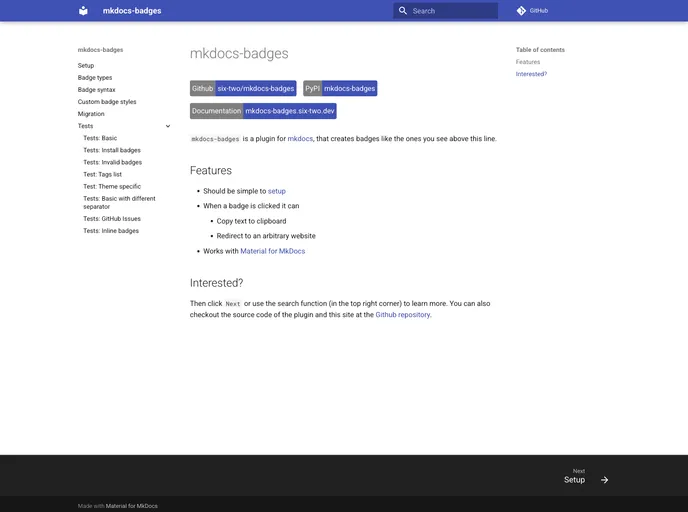This screenshot has width=688, height=512.
Task: Click the search magnifier icon
Action: [402, 11]
